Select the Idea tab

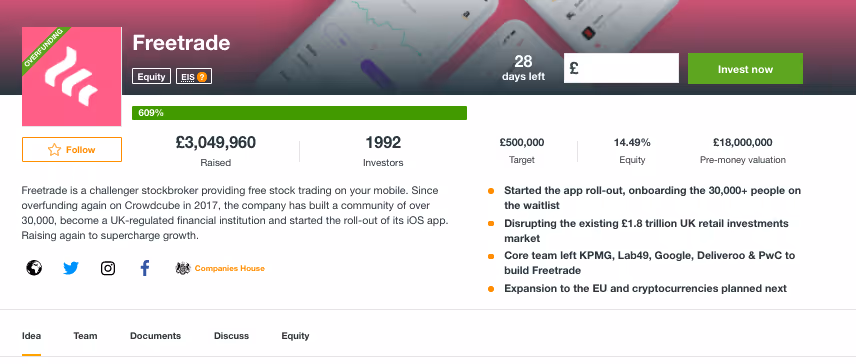pyautogui.click(x=31, y=336)
